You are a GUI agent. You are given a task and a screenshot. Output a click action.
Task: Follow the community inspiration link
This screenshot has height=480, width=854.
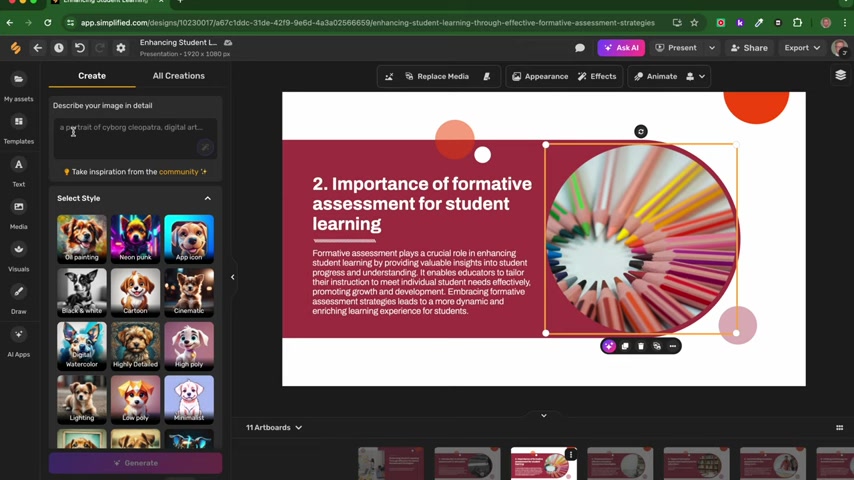tap(178, 172)
